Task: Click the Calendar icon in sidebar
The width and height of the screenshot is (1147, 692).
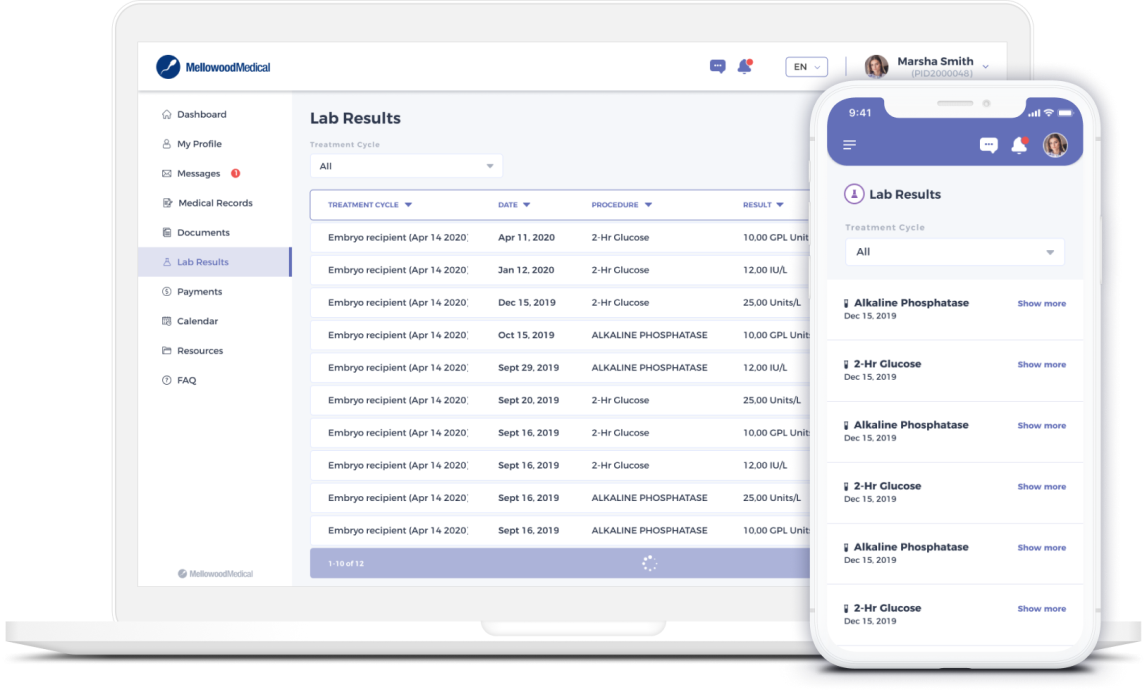Action: (167, 322)
